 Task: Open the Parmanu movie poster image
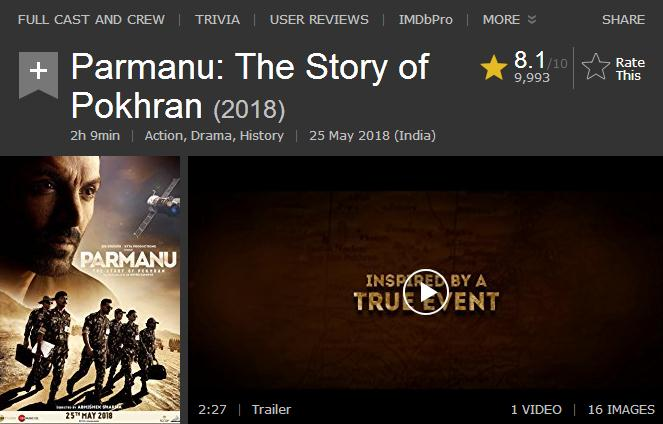click(x=90, y=290)
